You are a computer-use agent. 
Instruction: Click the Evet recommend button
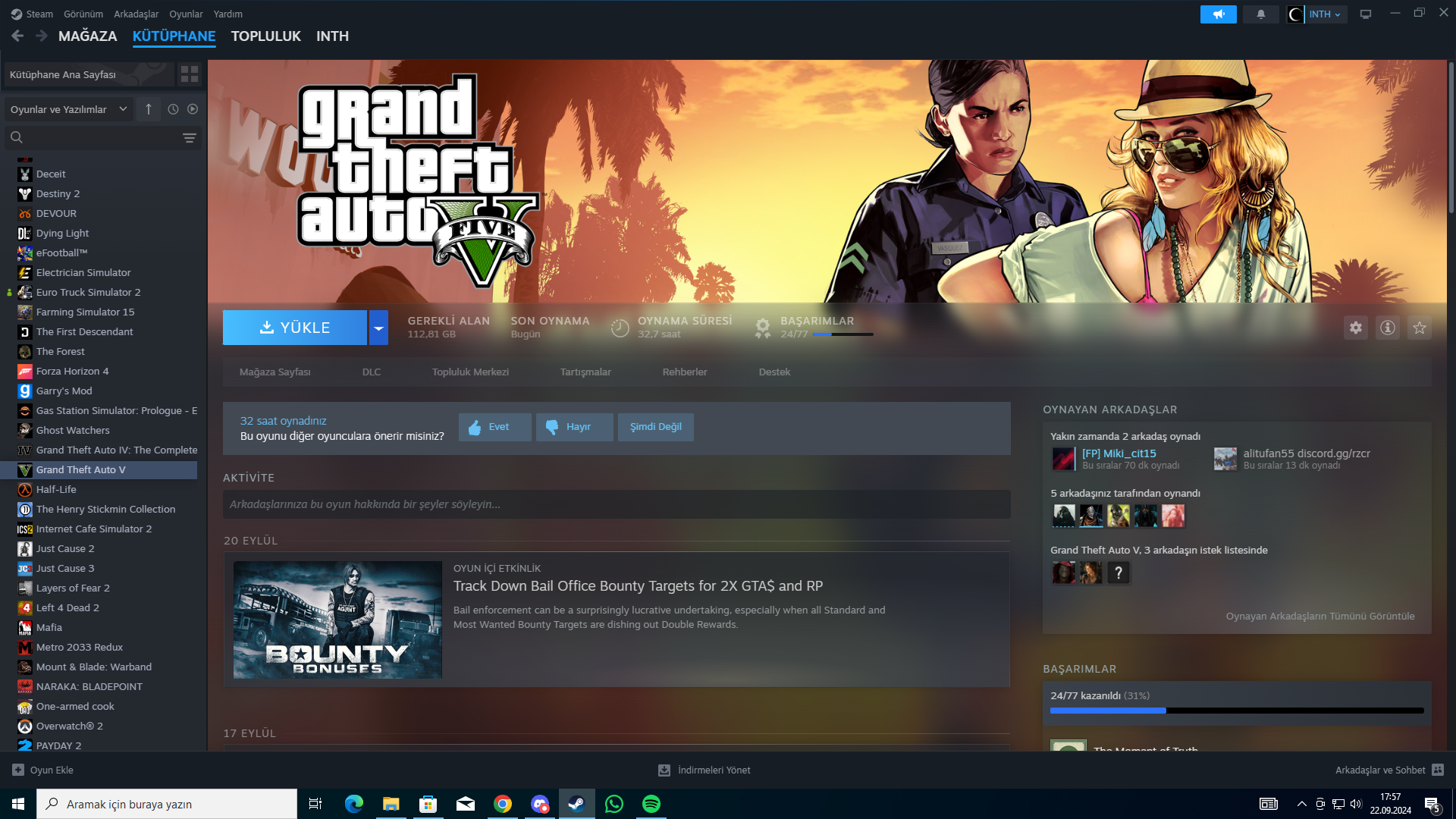[x=494, y=427]
